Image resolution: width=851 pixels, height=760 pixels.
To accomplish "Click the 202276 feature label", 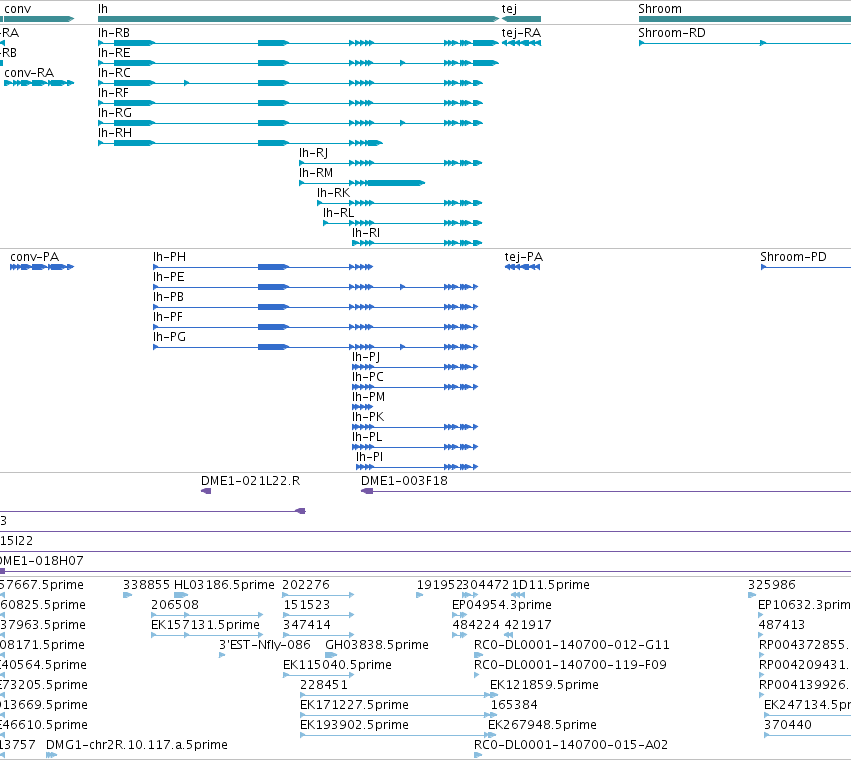I will 306,585.
